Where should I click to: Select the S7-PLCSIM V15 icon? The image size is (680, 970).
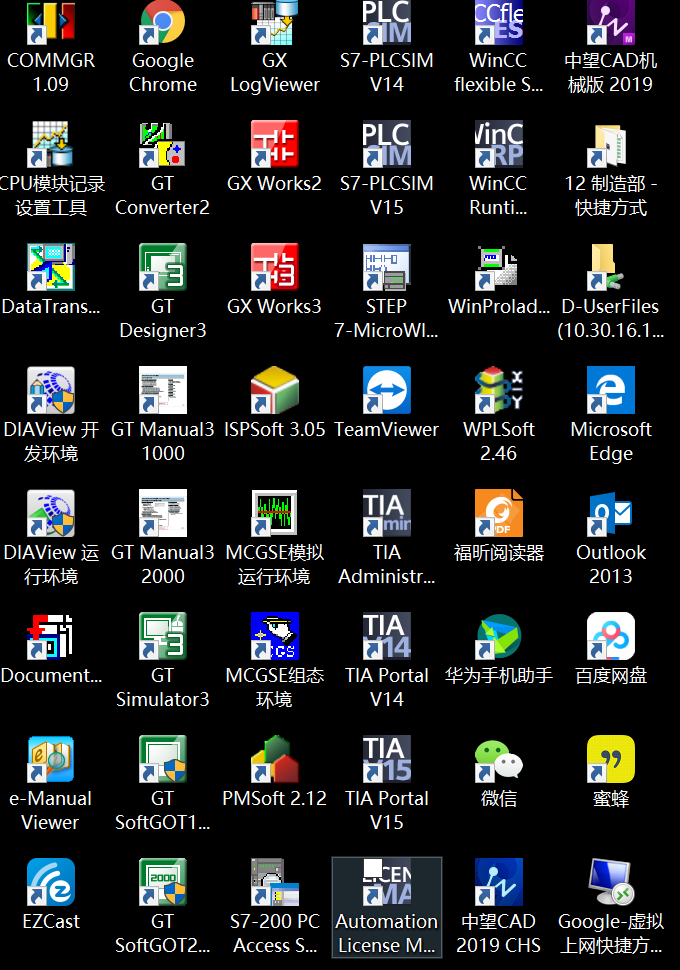386,145
